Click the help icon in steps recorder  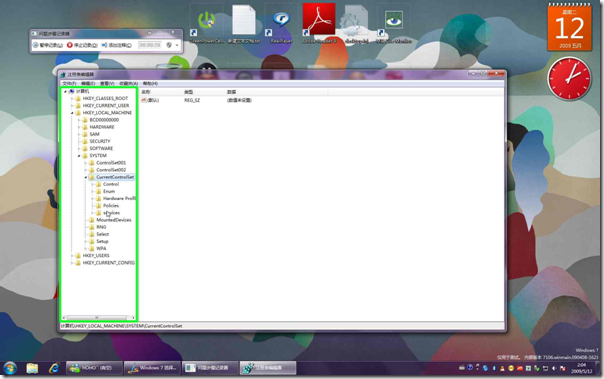(169, 45)
